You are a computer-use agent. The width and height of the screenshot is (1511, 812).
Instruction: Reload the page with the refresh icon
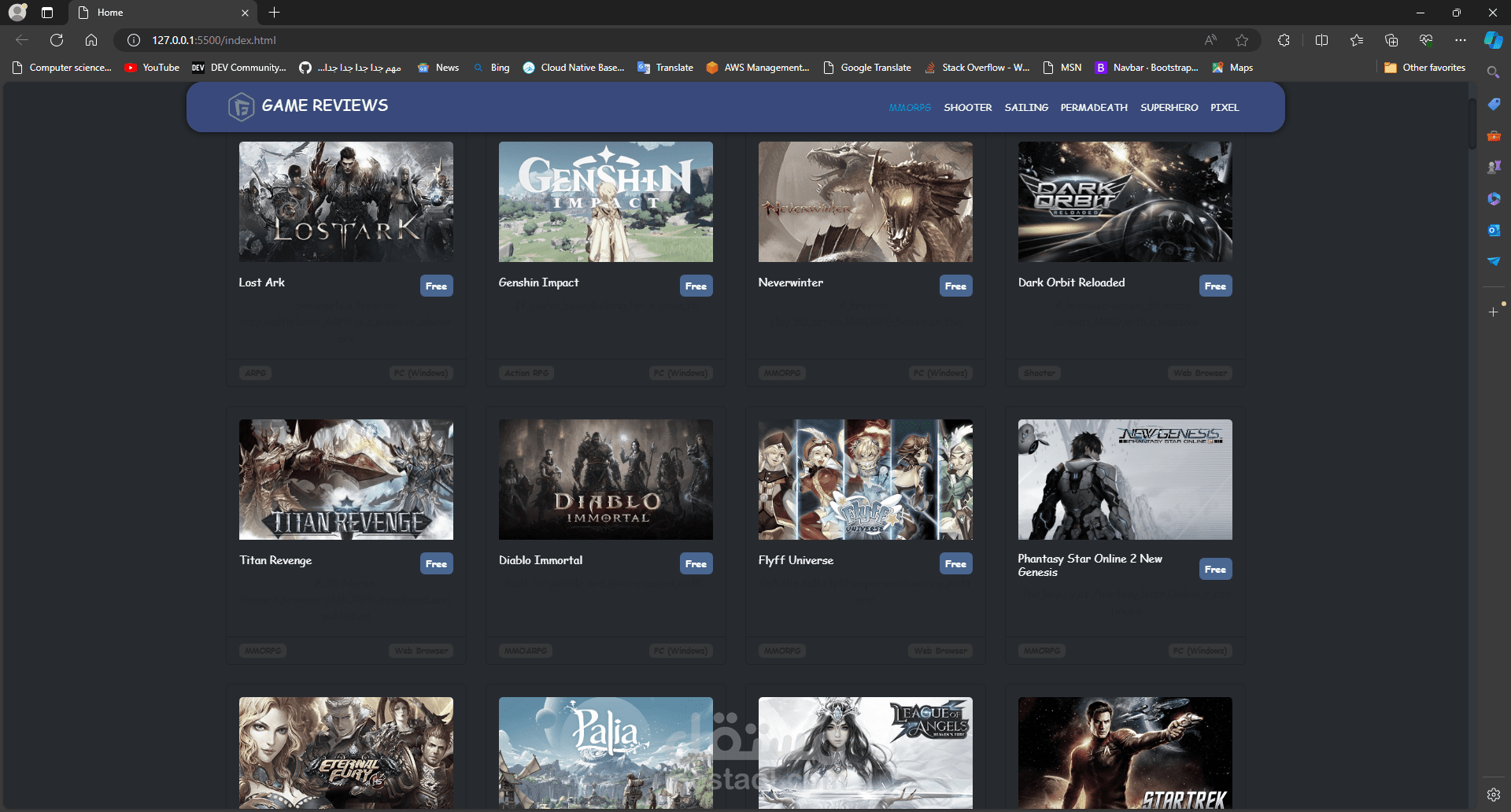click(x=57, y=40)
